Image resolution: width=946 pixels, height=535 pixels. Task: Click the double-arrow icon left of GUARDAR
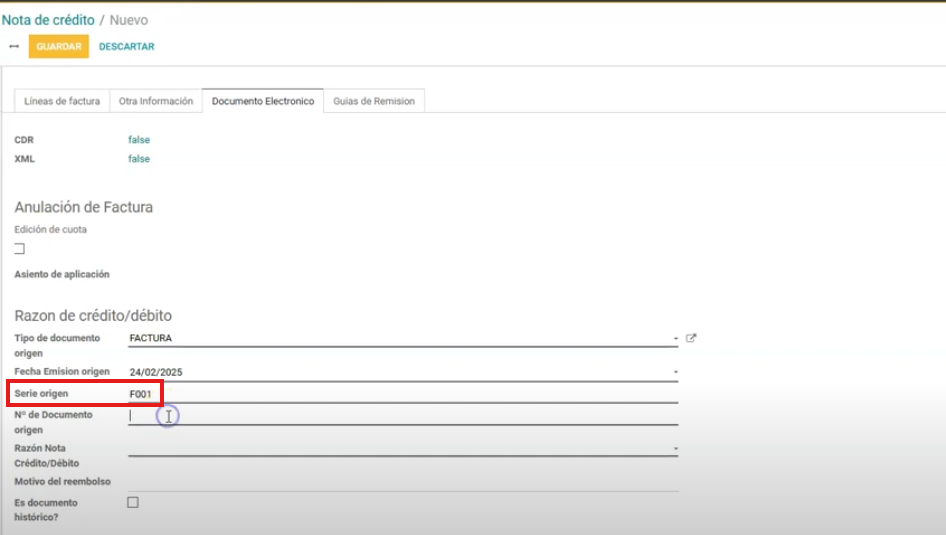pos(14,47)
